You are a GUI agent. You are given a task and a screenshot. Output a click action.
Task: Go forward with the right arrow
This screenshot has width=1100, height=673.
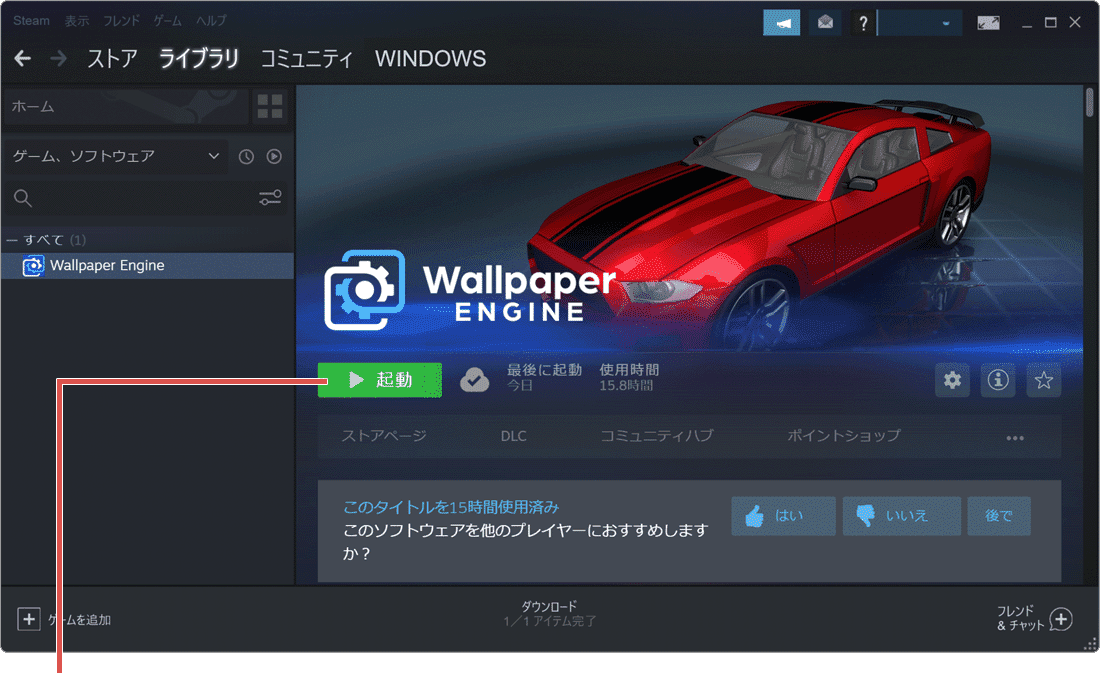pos(59,58)
